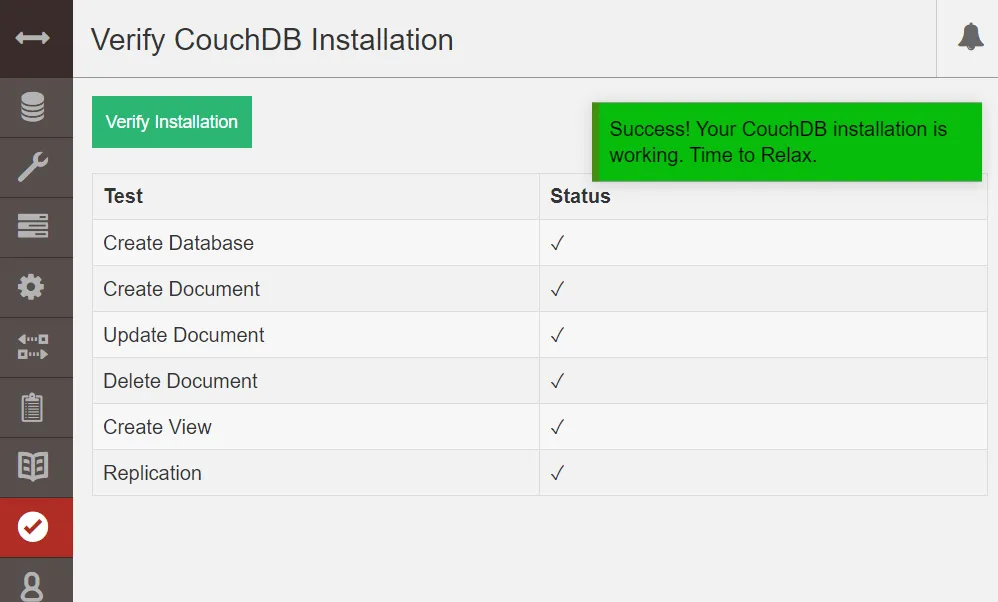This screenshot has height=602, width=998.
Task: Dismiss the green Success notification
Action: [x=787, y=142]
